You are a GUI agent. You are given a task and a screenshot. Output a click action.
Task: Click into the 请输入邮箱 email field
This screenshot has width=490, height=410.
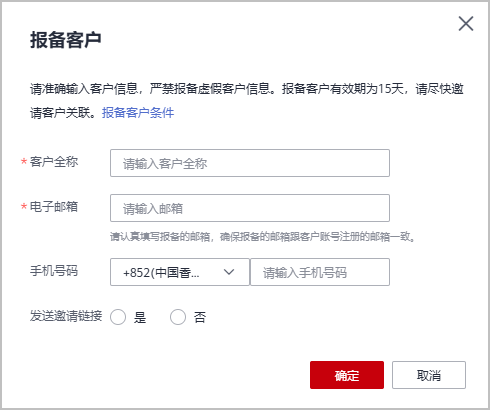coord(250,208)
